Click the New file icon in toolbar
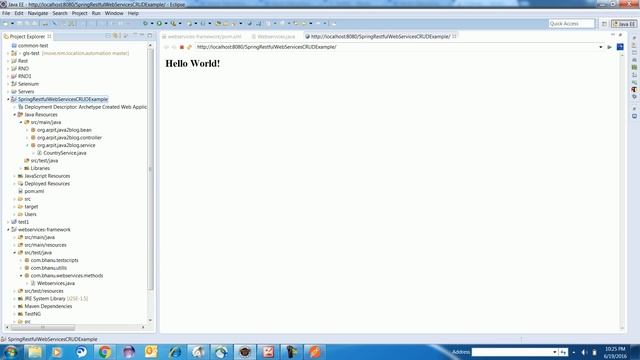Image resolution: width=640 pixels, height=360 pixels. pyautogui.click(x=6, y=24)
